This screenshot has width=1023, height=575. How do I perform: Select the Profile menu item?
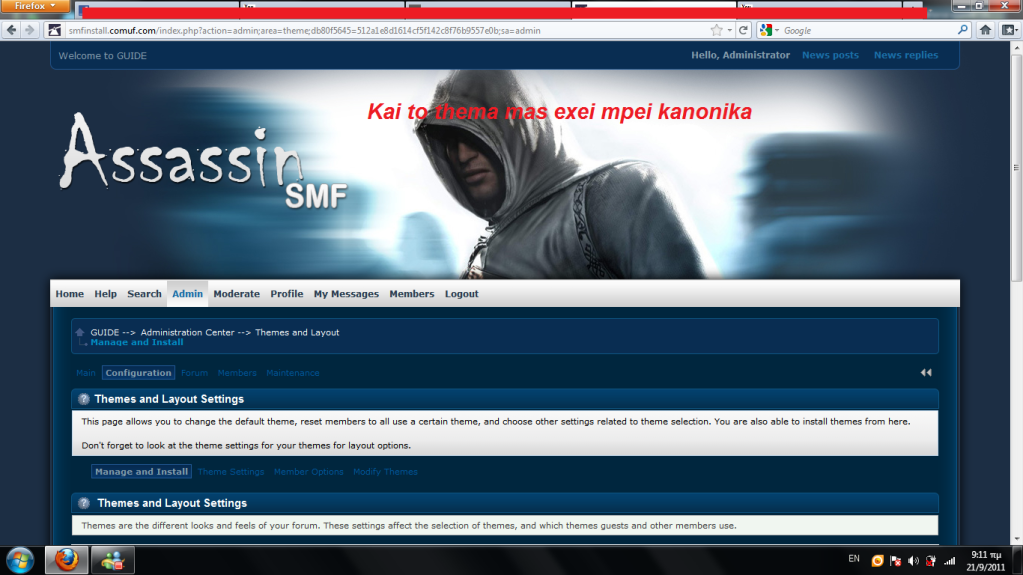(x=286, y=294)
